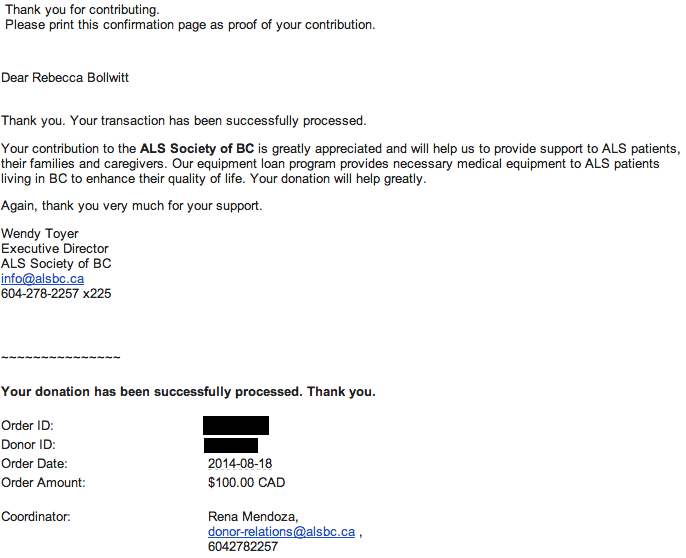Image resolution: width=686 pixels, height=558 pixels.
Task: Click the bold ALS Society of BC text
Action: 197,149
